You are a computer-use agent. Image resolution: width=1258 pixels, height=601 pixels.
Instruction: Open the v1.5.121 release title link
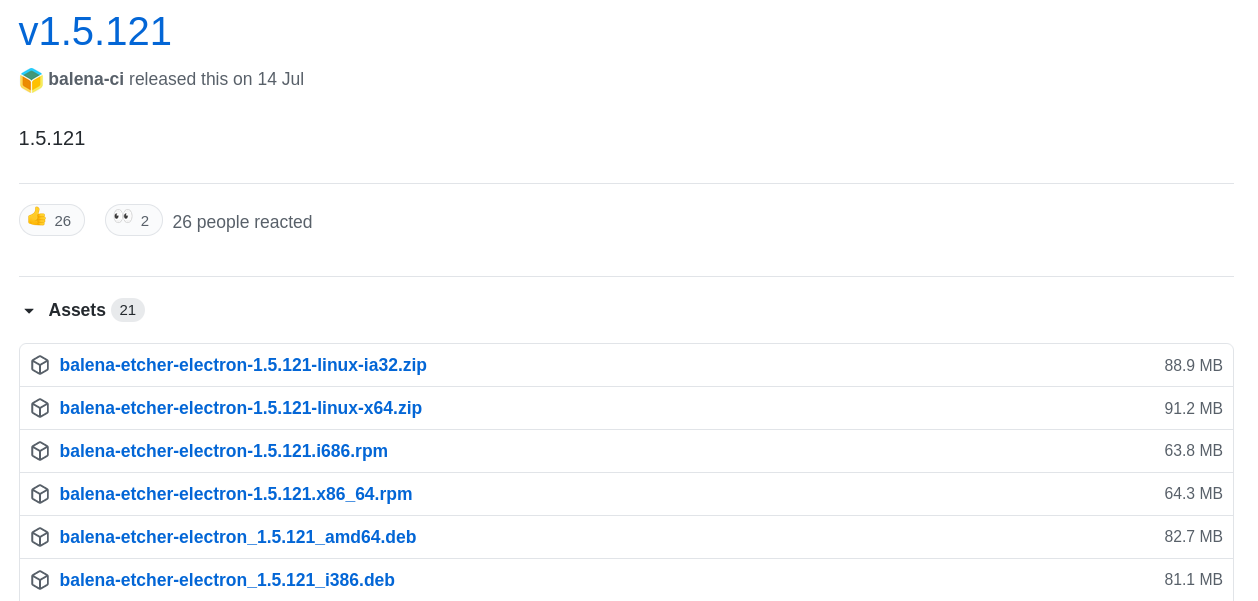click(x=95, y=32)
